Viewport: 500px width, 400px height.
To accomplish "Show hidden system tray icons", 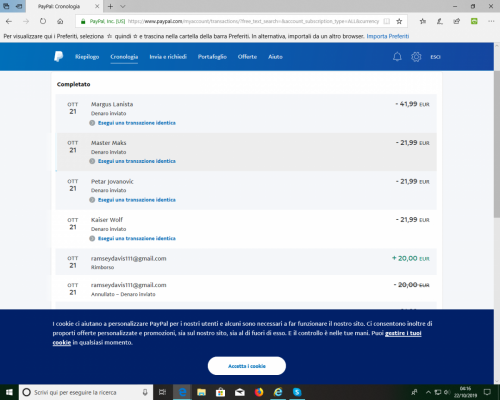I will coord(428,392).
